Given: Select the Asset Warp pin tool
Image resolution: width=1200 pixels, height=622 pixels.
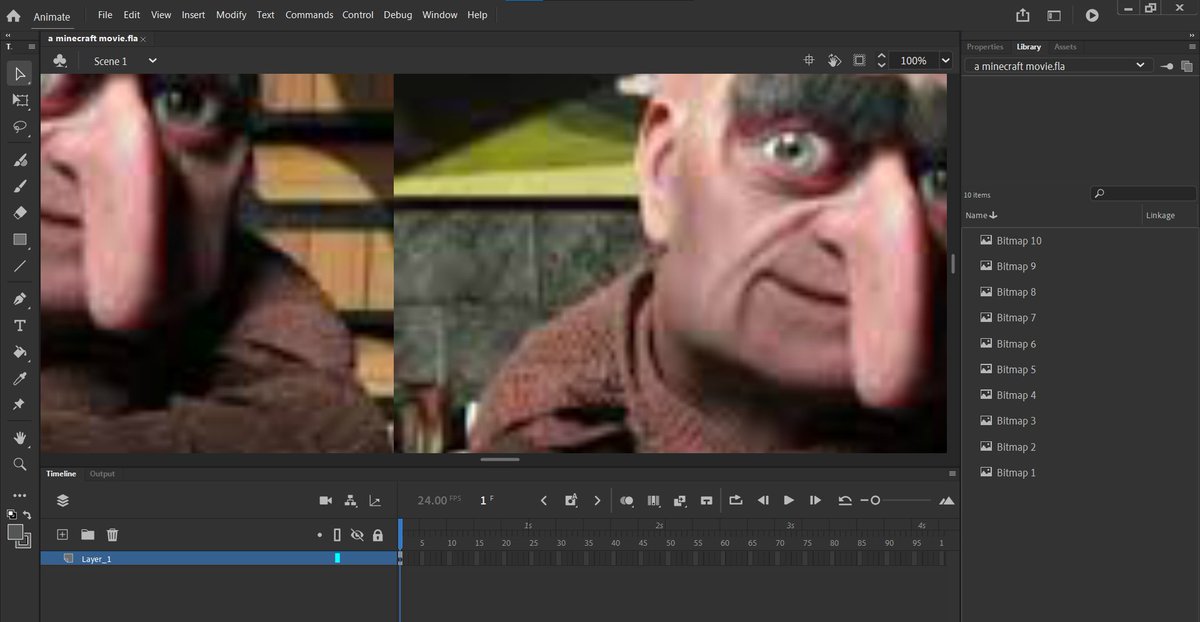Looking at the screenshot, I should 20,405.
